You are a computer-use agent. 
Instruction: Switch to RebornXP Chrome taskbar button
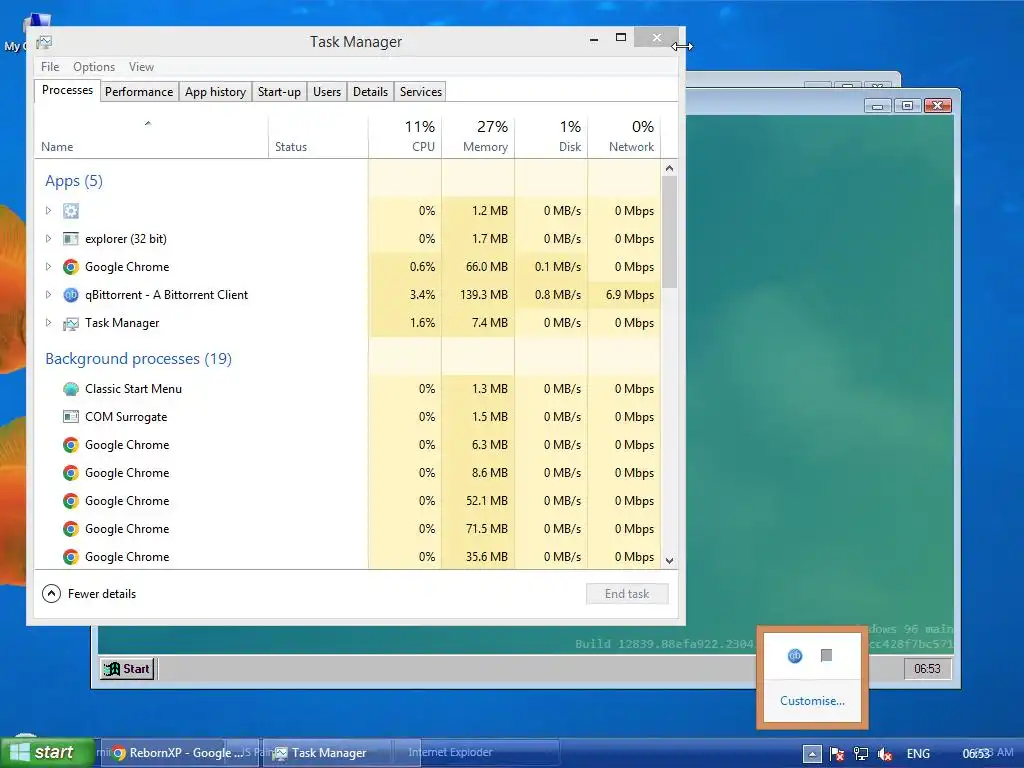178,753
